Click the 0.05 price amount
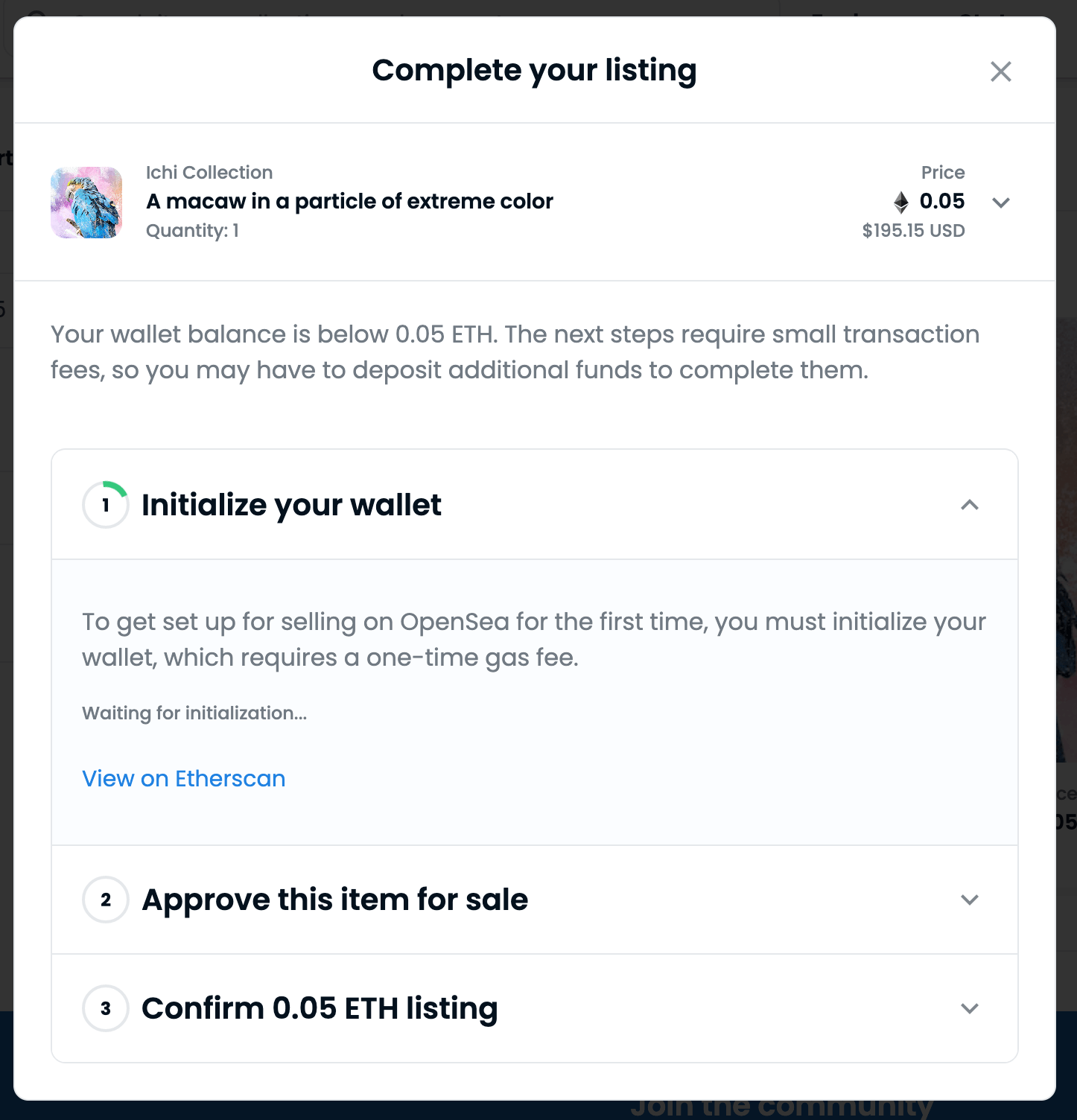The height and width of the screenshot is (1120, 1077). point(942,201)
